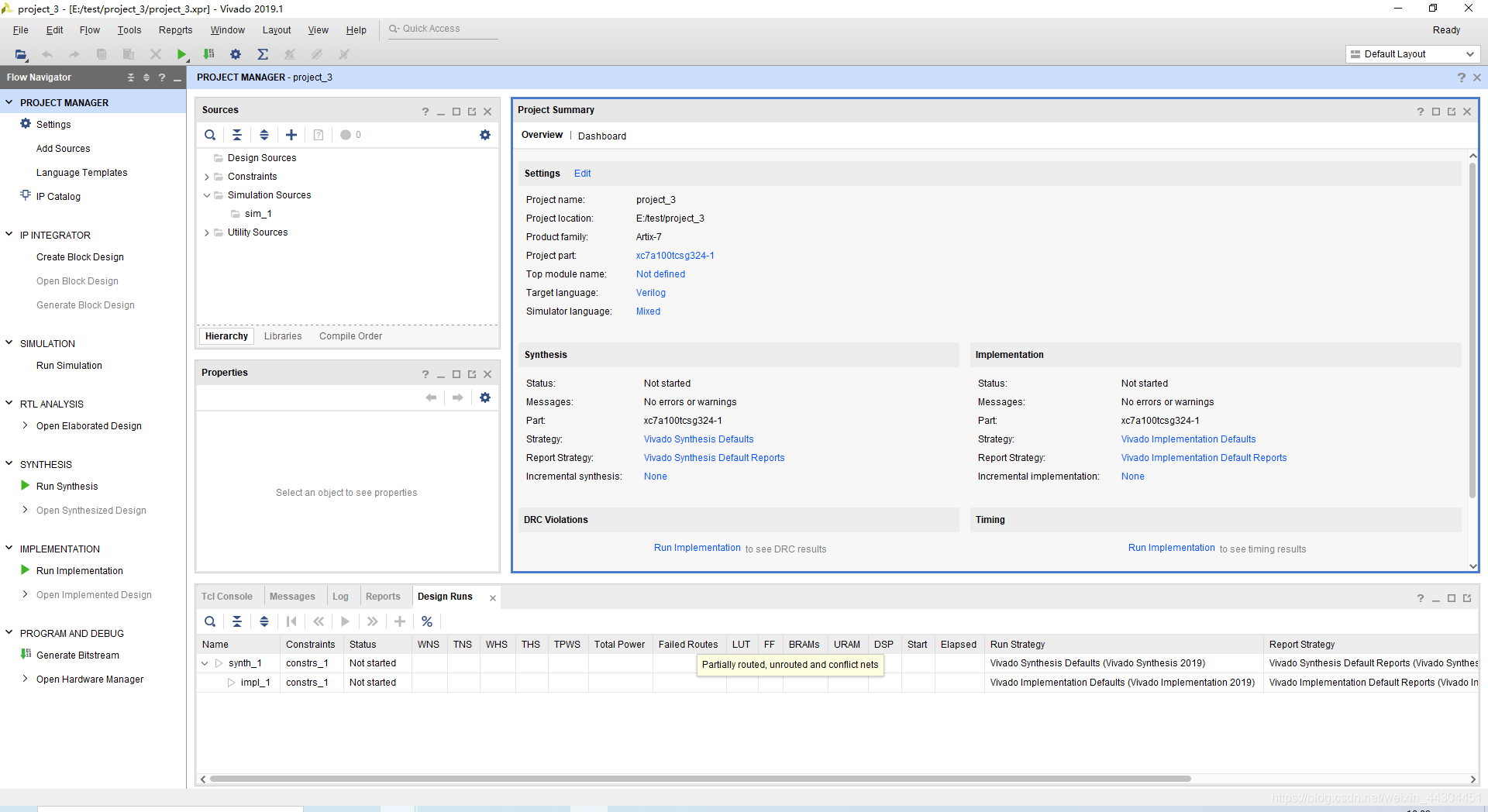Click reset to first step icon
The width and height of the screenshot is (1488, 812).
[x=291, y=621]
